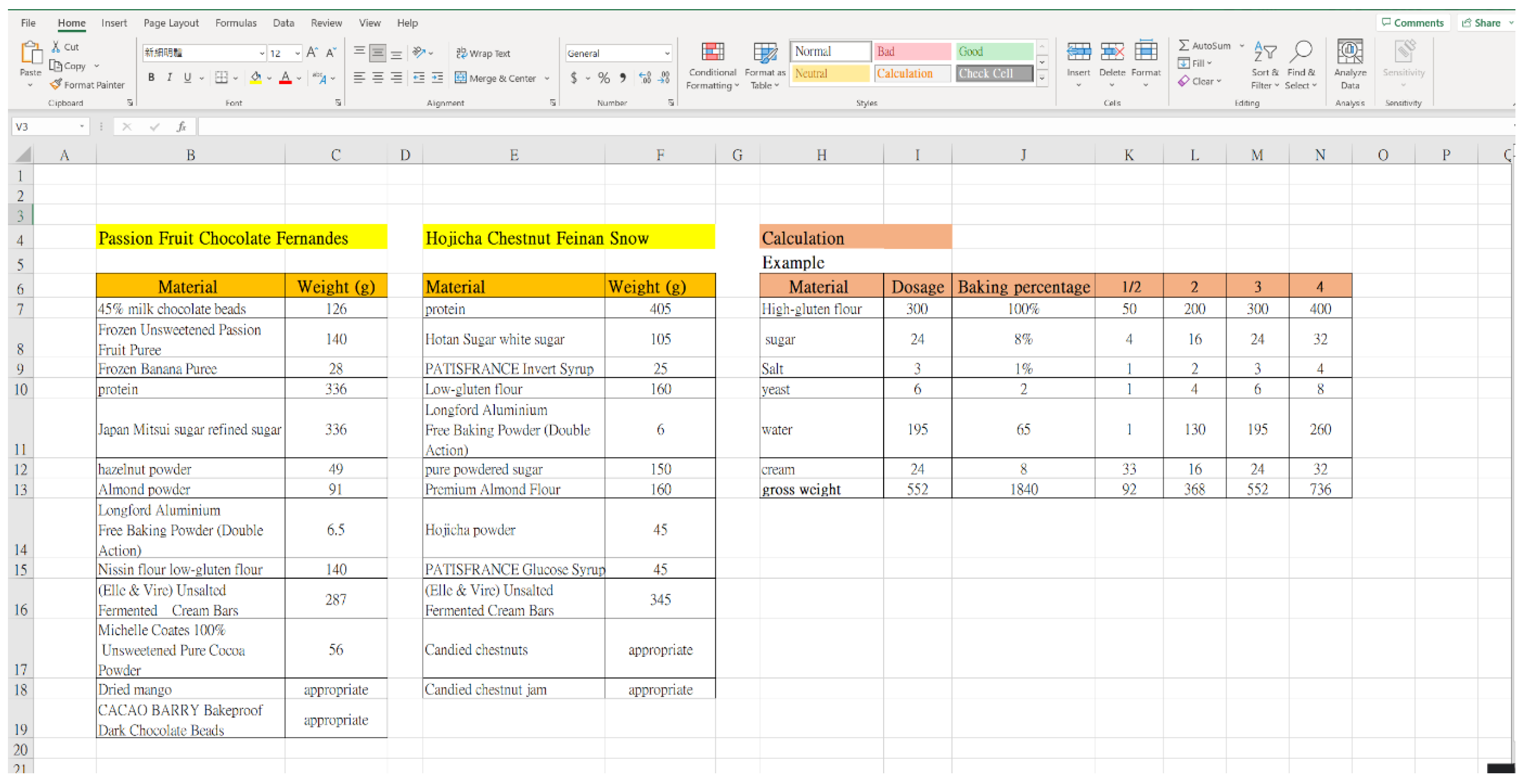Click the AutoSum sigma icon
The width and height of the screenshot is (1523, 784).
[1183, 45]
